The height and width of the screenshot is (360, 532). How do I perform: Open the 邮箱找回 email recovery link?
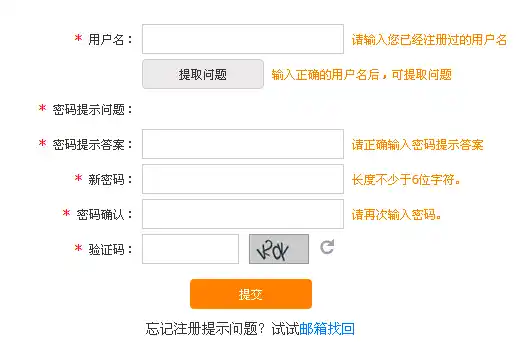click(x=327, y=329)
